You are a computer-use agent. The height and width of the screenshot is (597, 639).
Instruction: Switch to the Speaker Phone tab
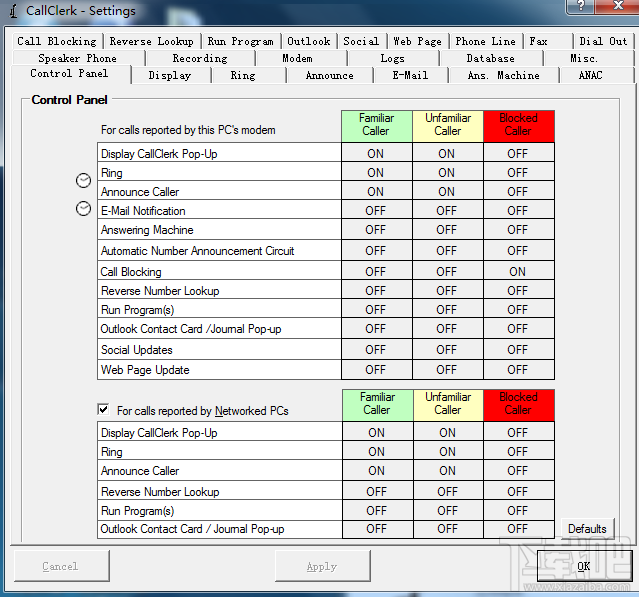(77, 58)
